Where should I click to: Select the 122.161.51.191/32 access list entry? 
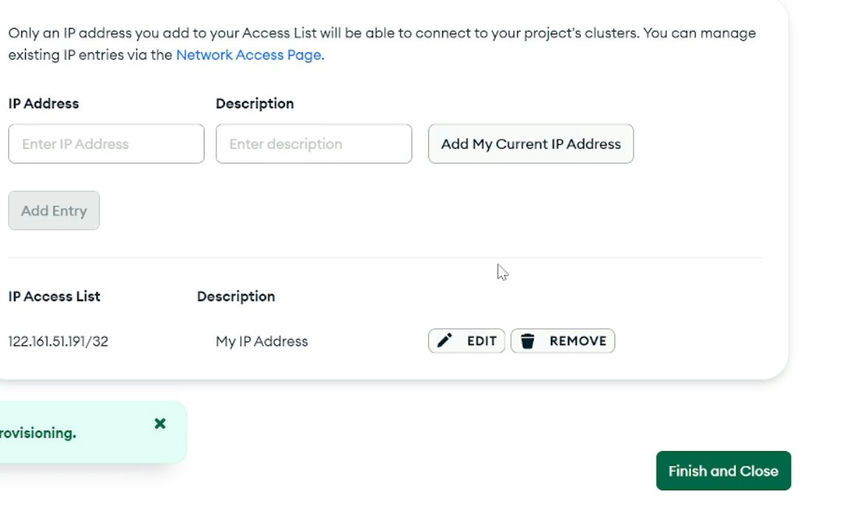(58, 342)
